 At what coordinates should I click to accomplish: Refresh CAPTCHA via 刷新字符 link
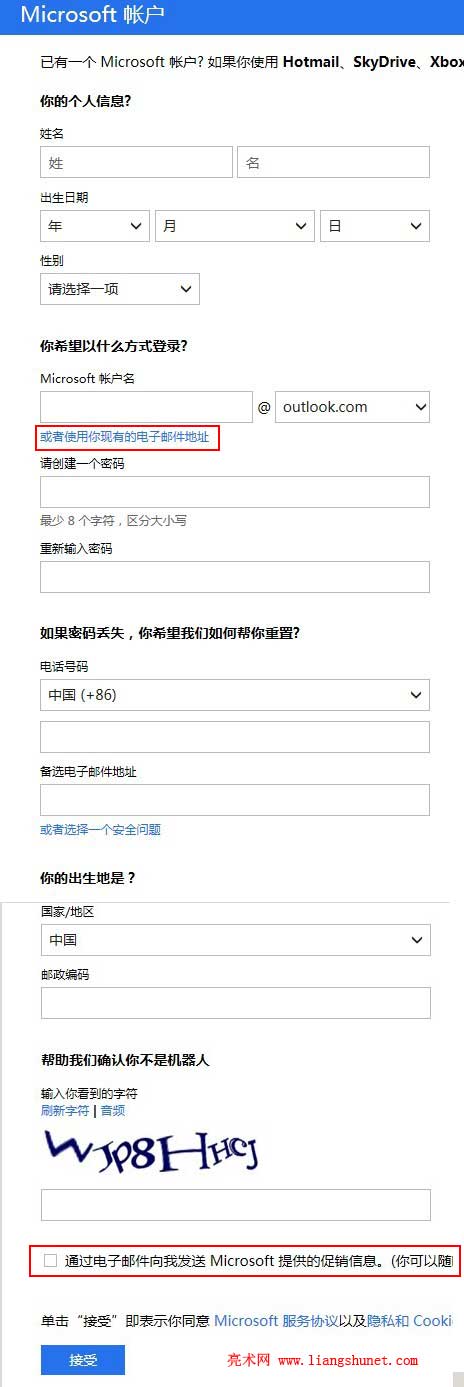pyautogui.click(x=65, y=1111)
